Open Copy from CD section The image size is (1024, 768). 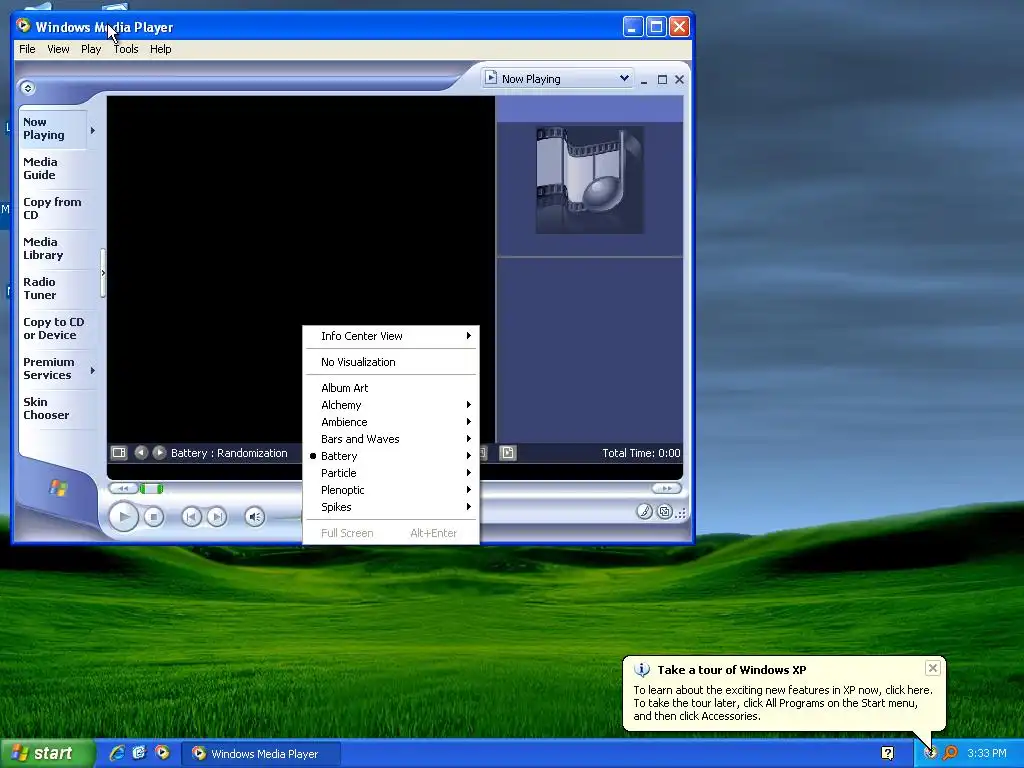coord(52,208)
